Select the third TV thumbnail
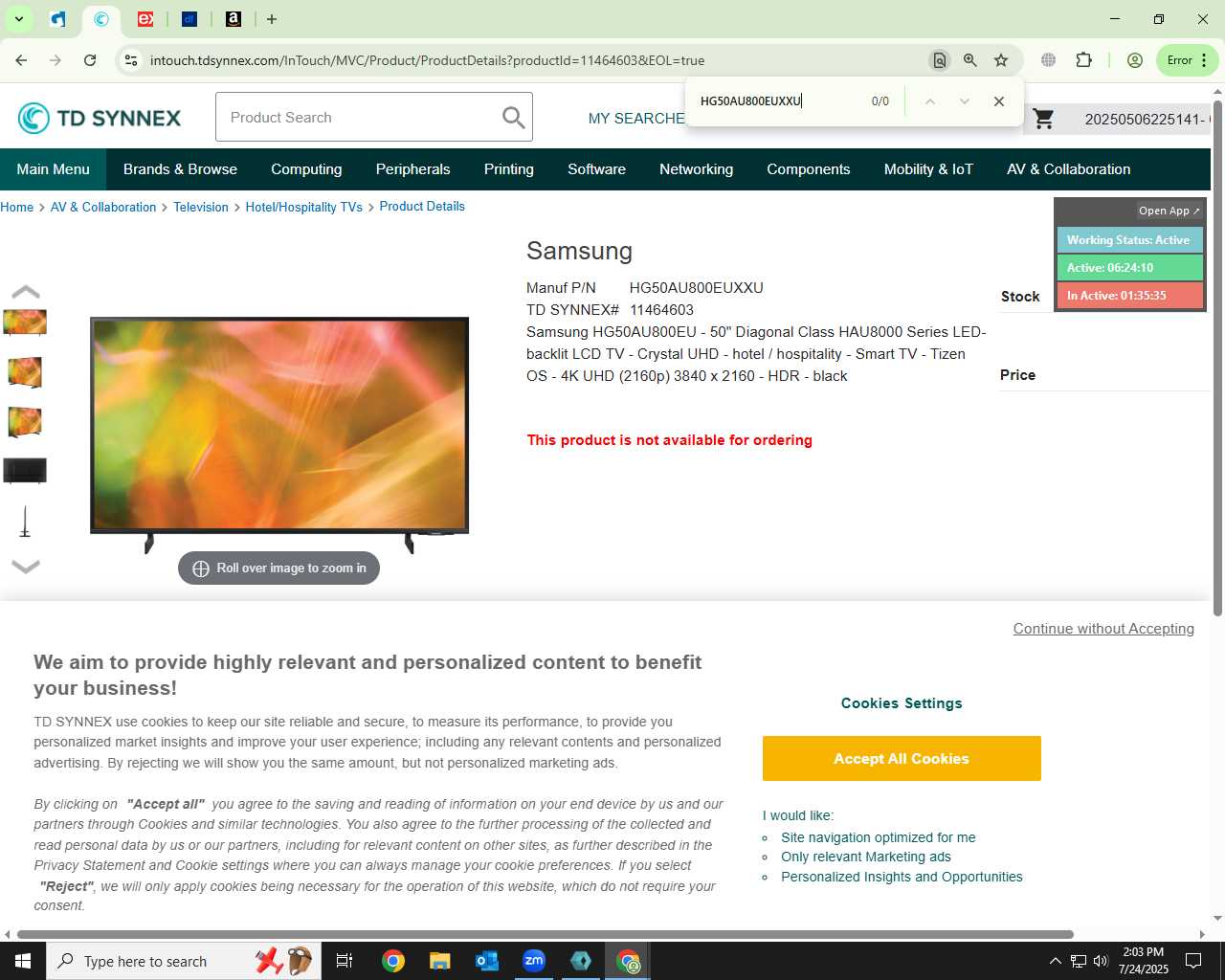Screen dimensions: 1225x980 [x=25, y=421]
